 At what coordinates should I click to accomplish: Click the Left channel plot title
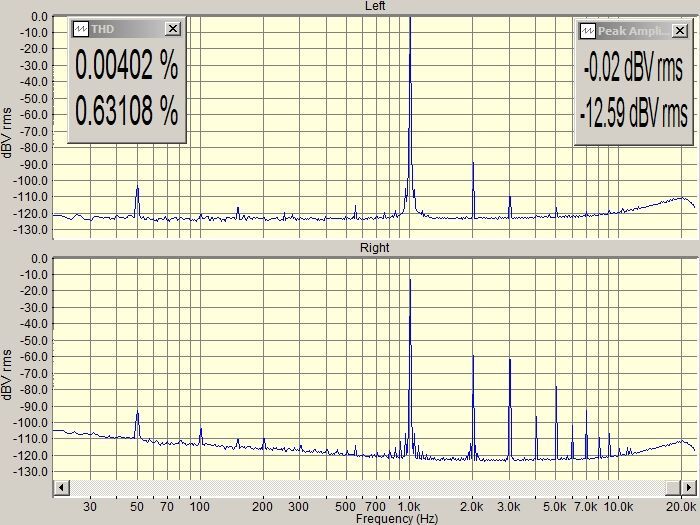(x=375, y=6)
